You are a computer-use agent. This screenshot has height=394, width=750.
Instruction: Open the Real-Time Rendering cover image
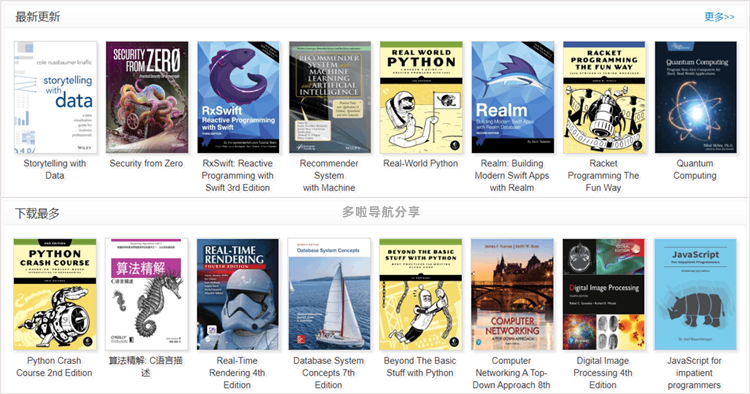pos(238,294)
